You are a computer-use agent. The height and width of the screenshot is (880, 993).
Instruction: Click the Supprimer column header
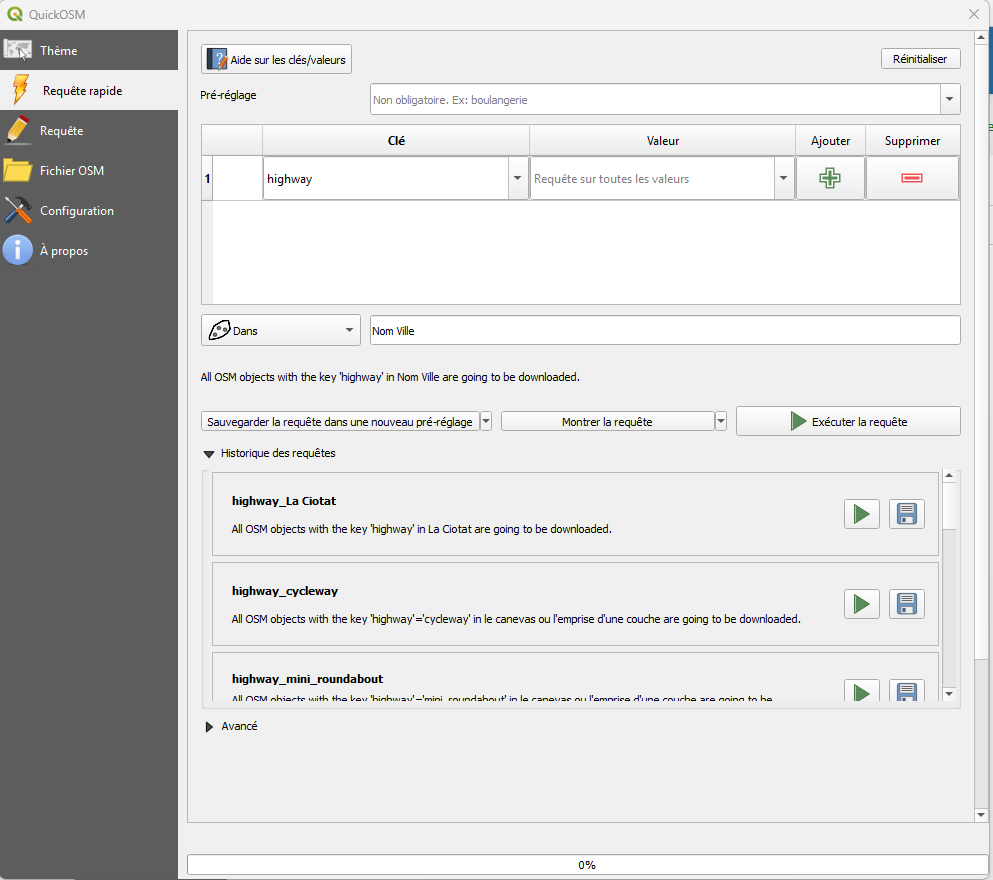tap(912, 141)
